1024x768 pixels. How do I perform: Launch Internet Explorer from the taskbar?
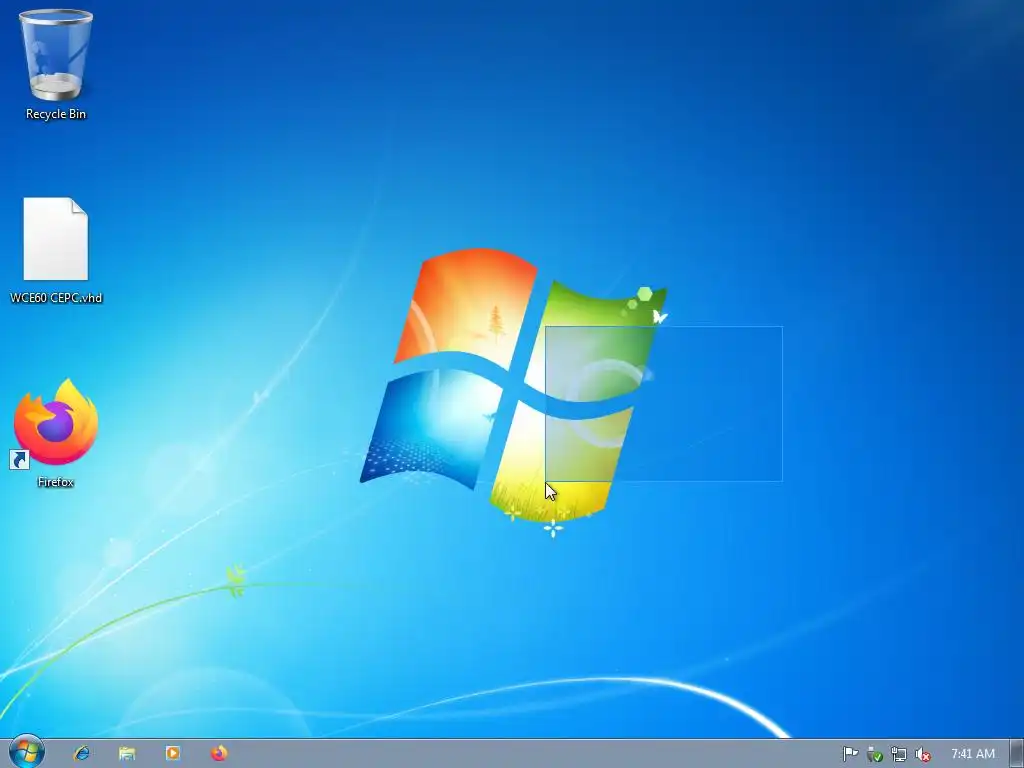tap(82, 753)
